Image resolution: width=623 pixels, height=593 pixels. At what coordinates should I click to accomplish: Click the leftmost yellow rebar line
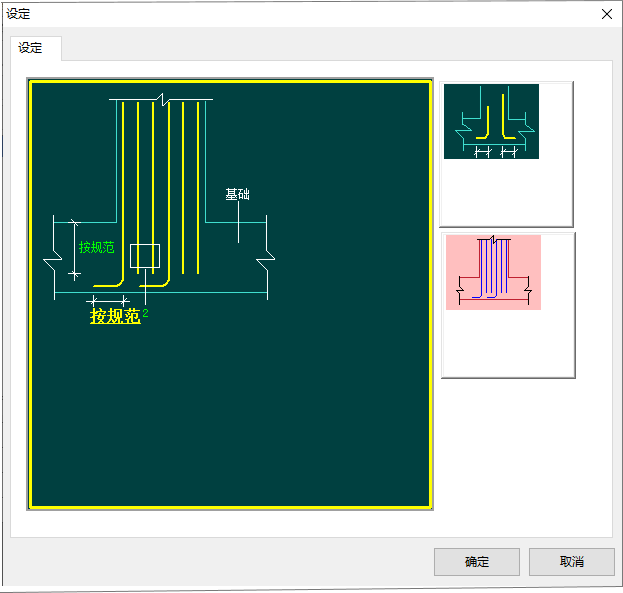(122, 190)
